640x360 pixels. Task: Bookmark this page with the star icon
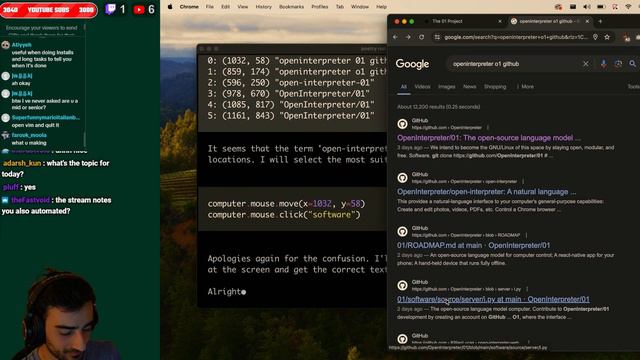coord(607,37)
